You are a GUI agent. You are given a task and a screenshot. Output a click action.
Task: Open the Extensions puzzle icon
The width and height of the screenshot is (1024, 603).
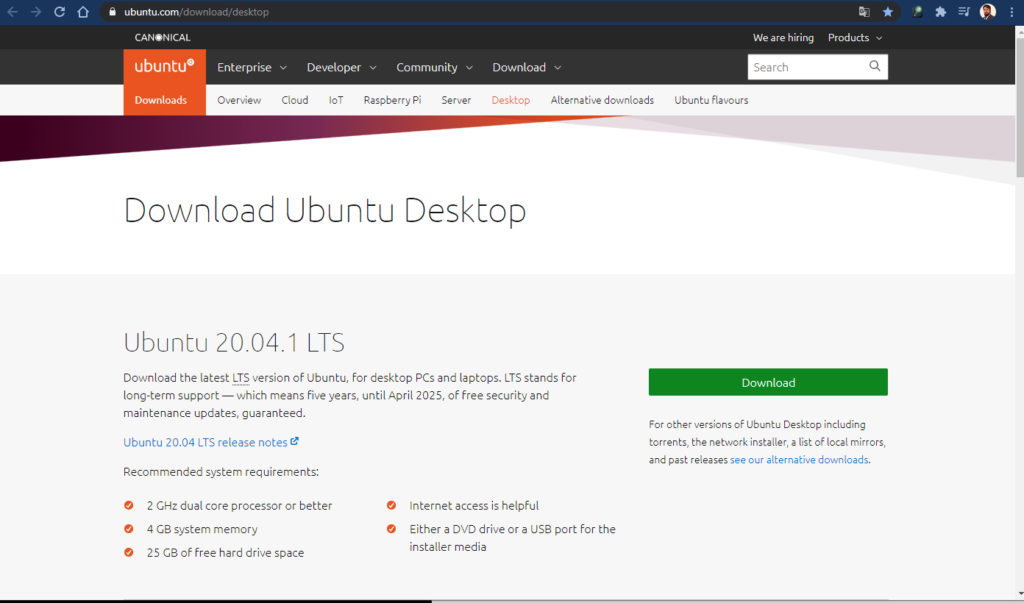tap(940, 12)
